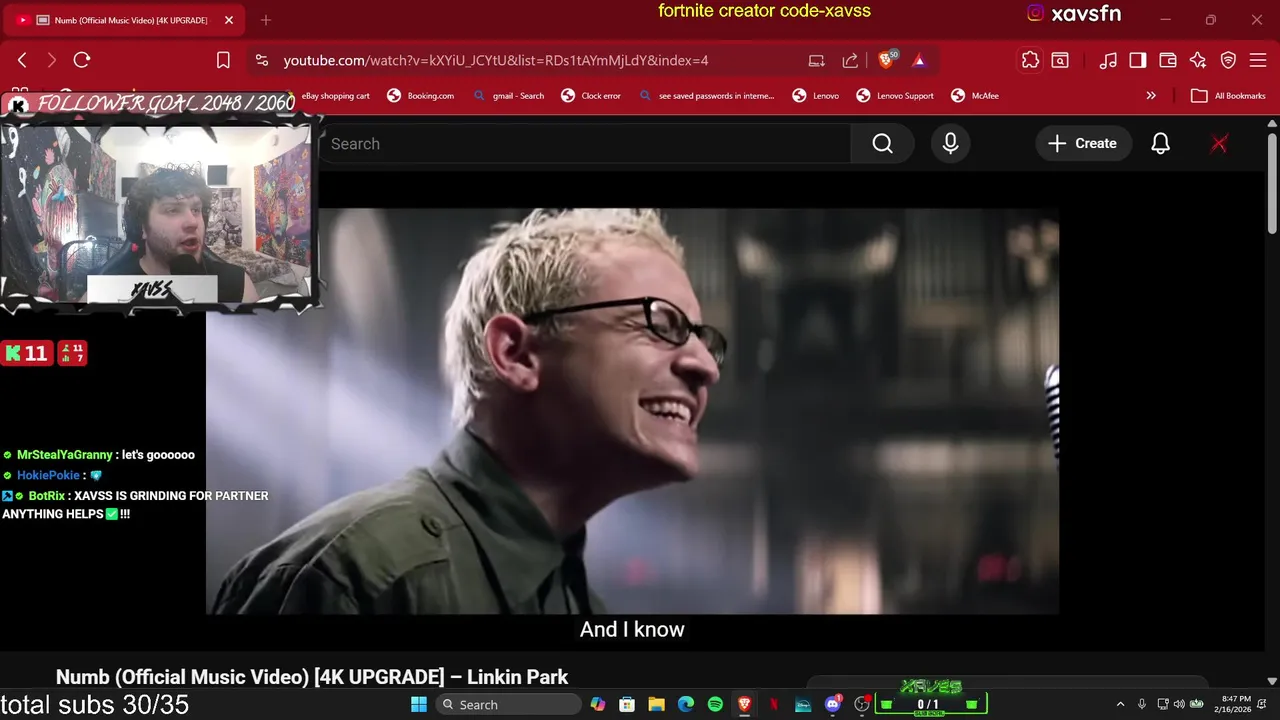The width and height of the screenshot is (1280, 720).
Task: Open the All Bookmarks folder
Action: 1229,96
